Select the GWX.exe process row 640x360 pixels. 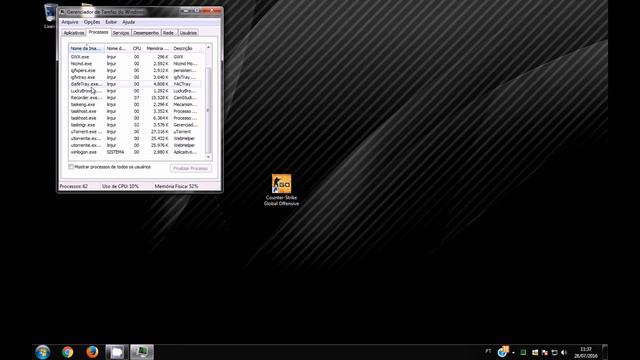[135, 57]
